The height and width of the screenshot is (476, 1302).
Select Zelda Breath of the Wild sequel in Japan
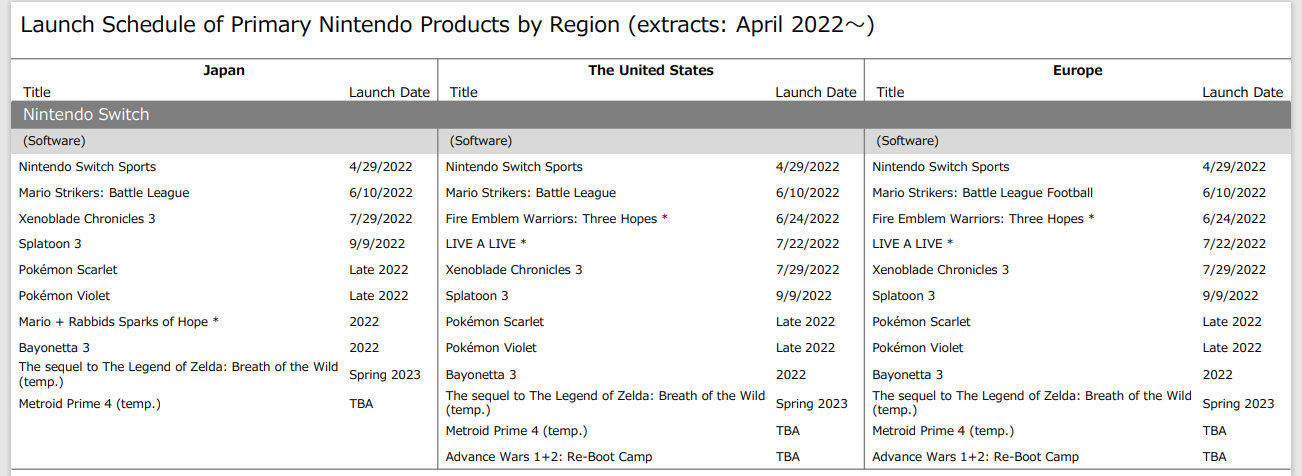[179, 374]
